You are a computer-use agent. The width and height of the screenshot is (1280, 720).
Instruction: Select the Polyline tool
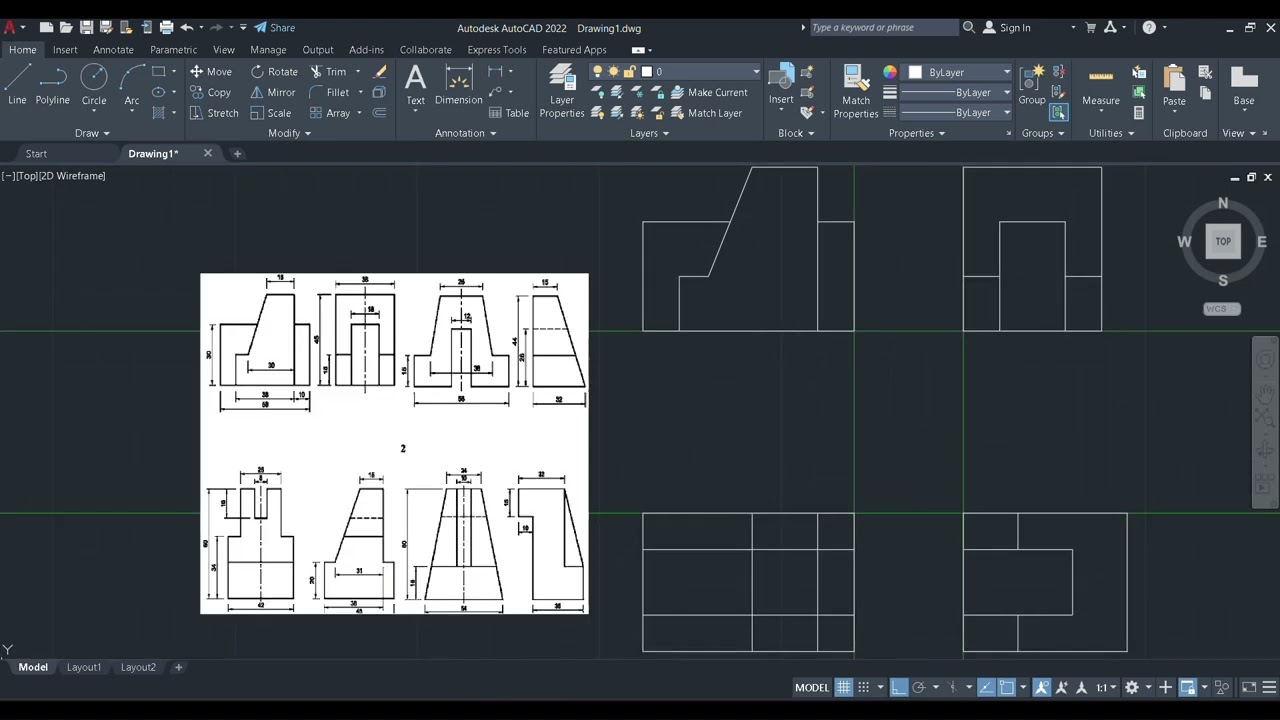coord(52,85)
